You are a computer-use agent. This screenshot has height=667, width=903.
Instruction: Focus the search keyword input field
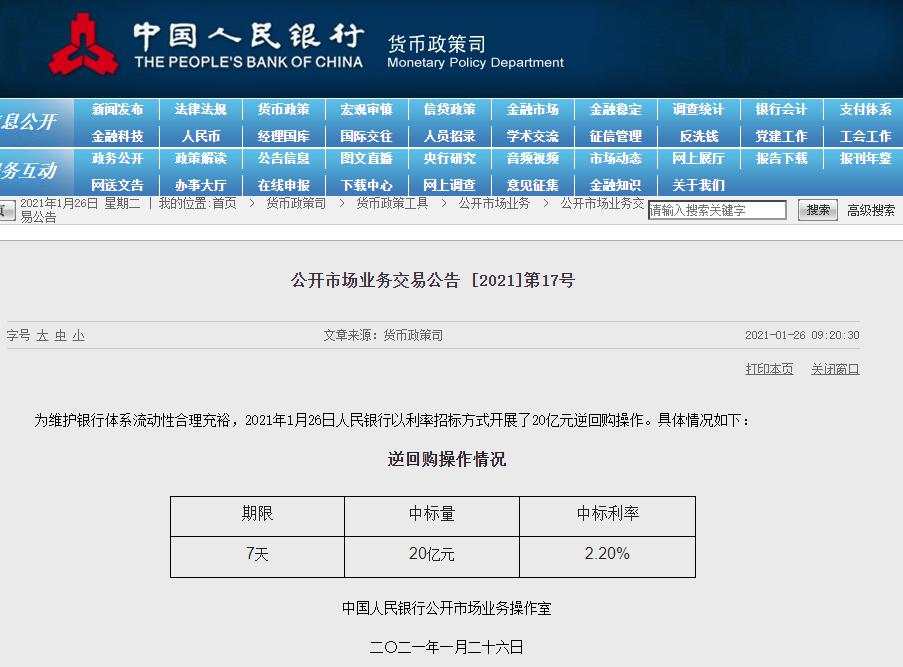717,210
